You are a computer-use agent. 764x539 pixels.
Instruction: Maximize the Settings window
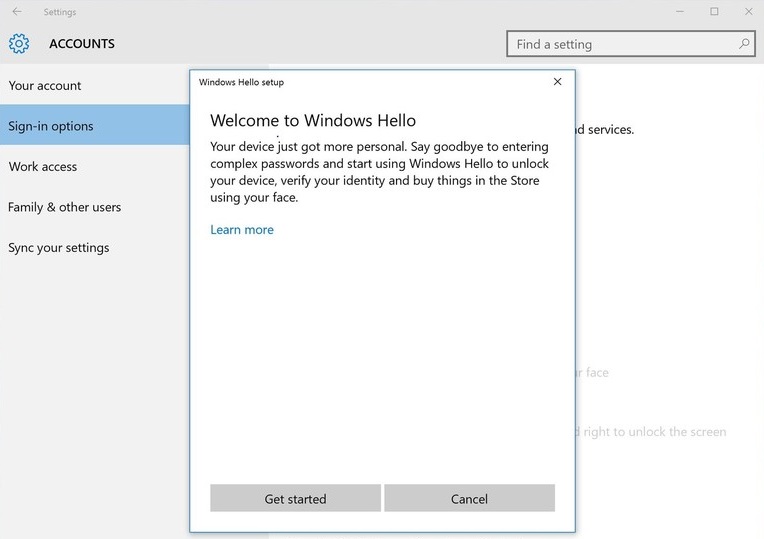click(714, 11)
